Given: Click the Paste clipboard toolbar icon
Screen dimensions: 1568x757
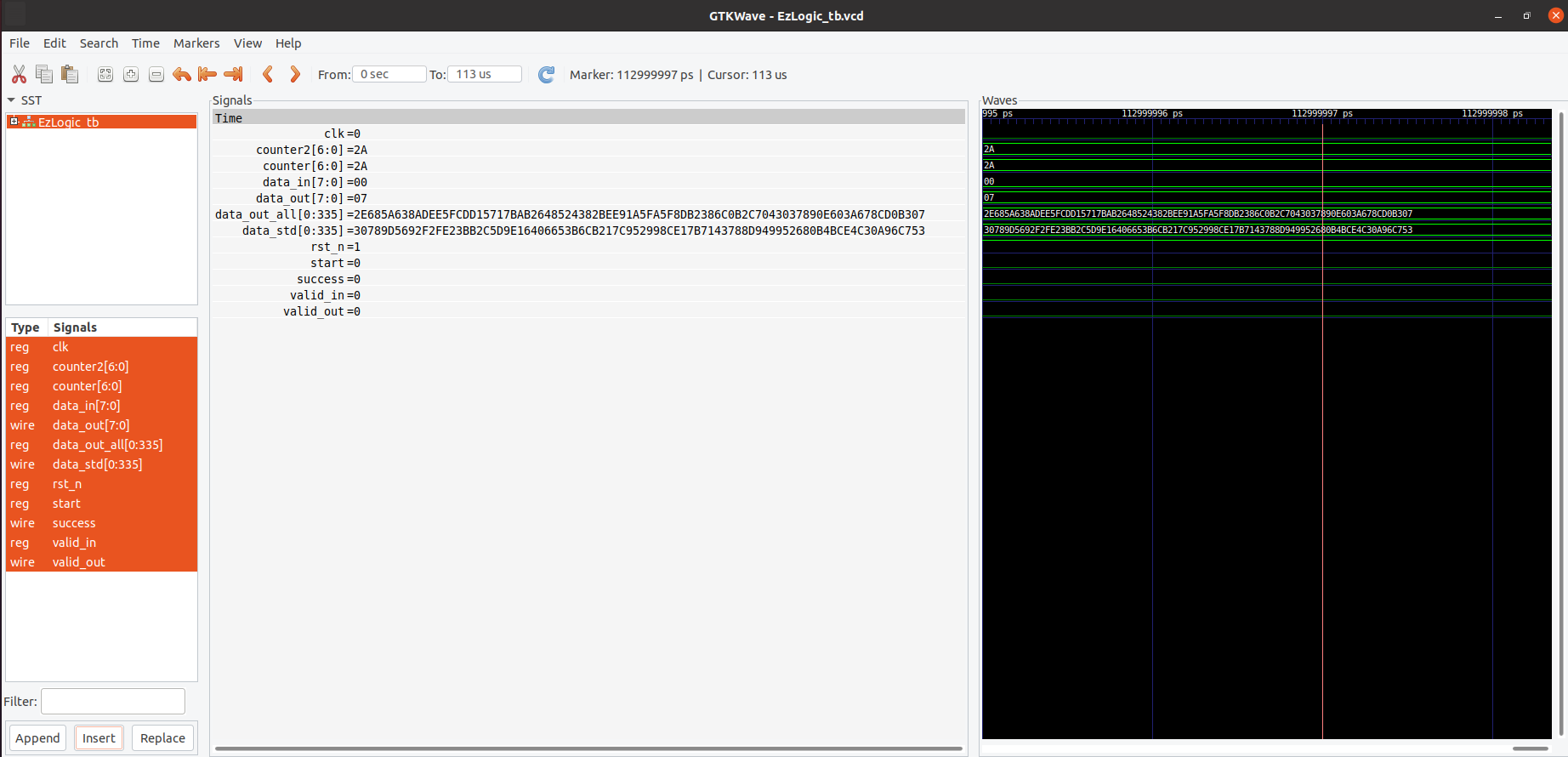Looking at the screenshot, I should (x=70, y=75).
